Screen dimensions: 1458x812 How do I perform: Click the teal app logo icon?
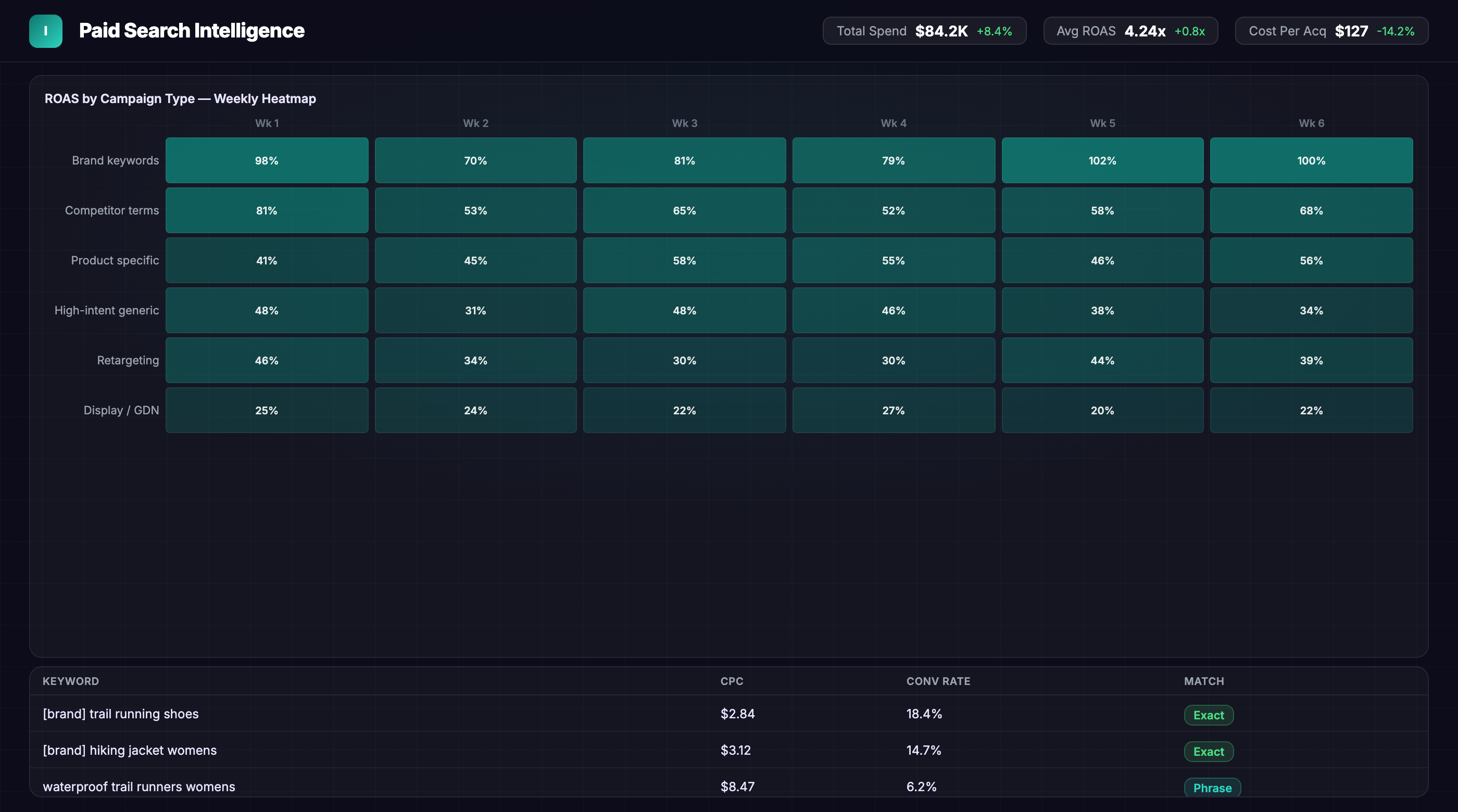[46, 31]
